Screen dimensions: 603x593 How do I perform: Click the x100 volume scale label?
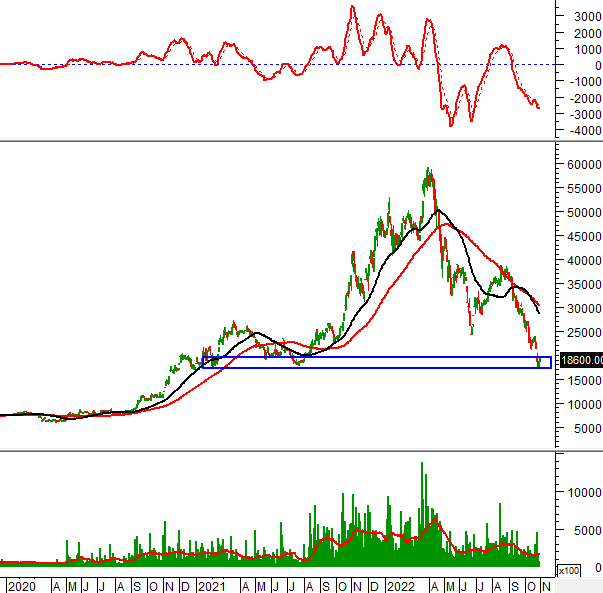[x=566, y=570]
